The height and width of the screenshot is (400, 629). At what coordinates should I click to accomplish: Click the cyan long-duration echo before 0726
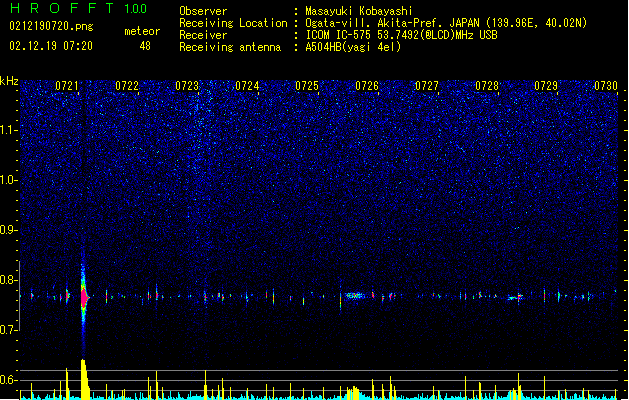click(354, 296)
